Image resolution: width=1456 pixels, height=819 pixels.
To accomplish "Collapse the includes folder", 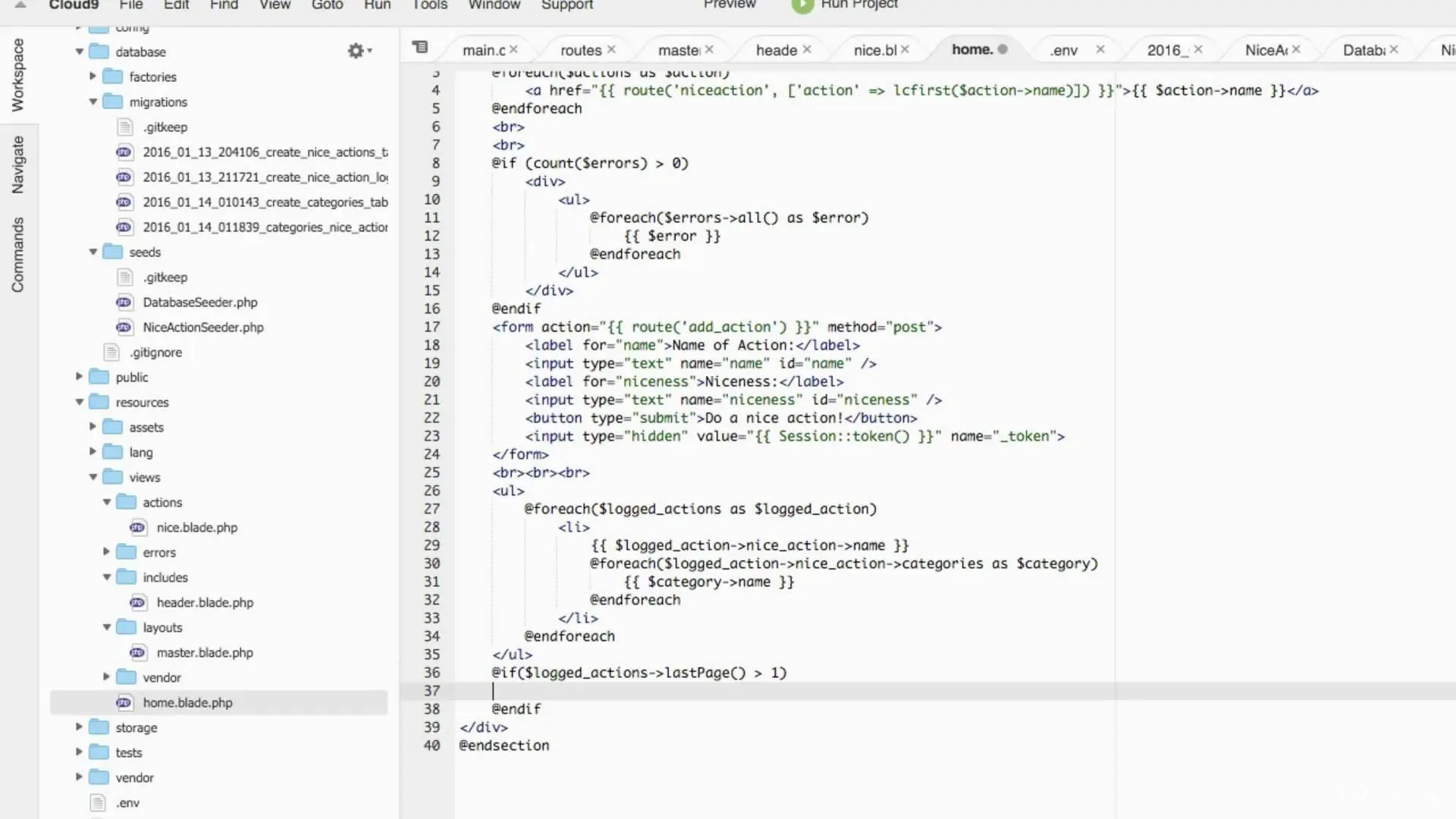I will coord(106,577).
